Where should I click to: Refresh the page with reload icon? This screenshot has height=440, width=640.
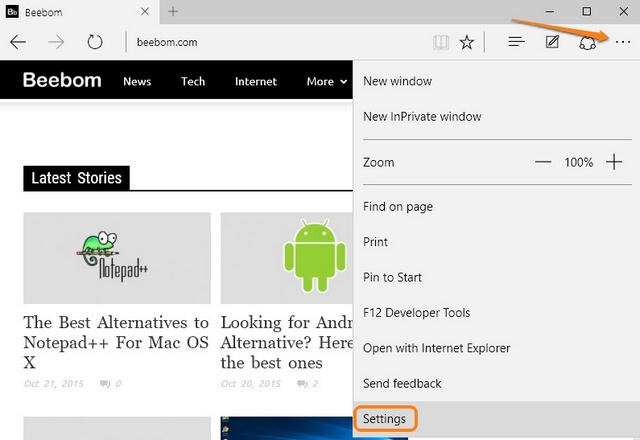coord(95,42)
